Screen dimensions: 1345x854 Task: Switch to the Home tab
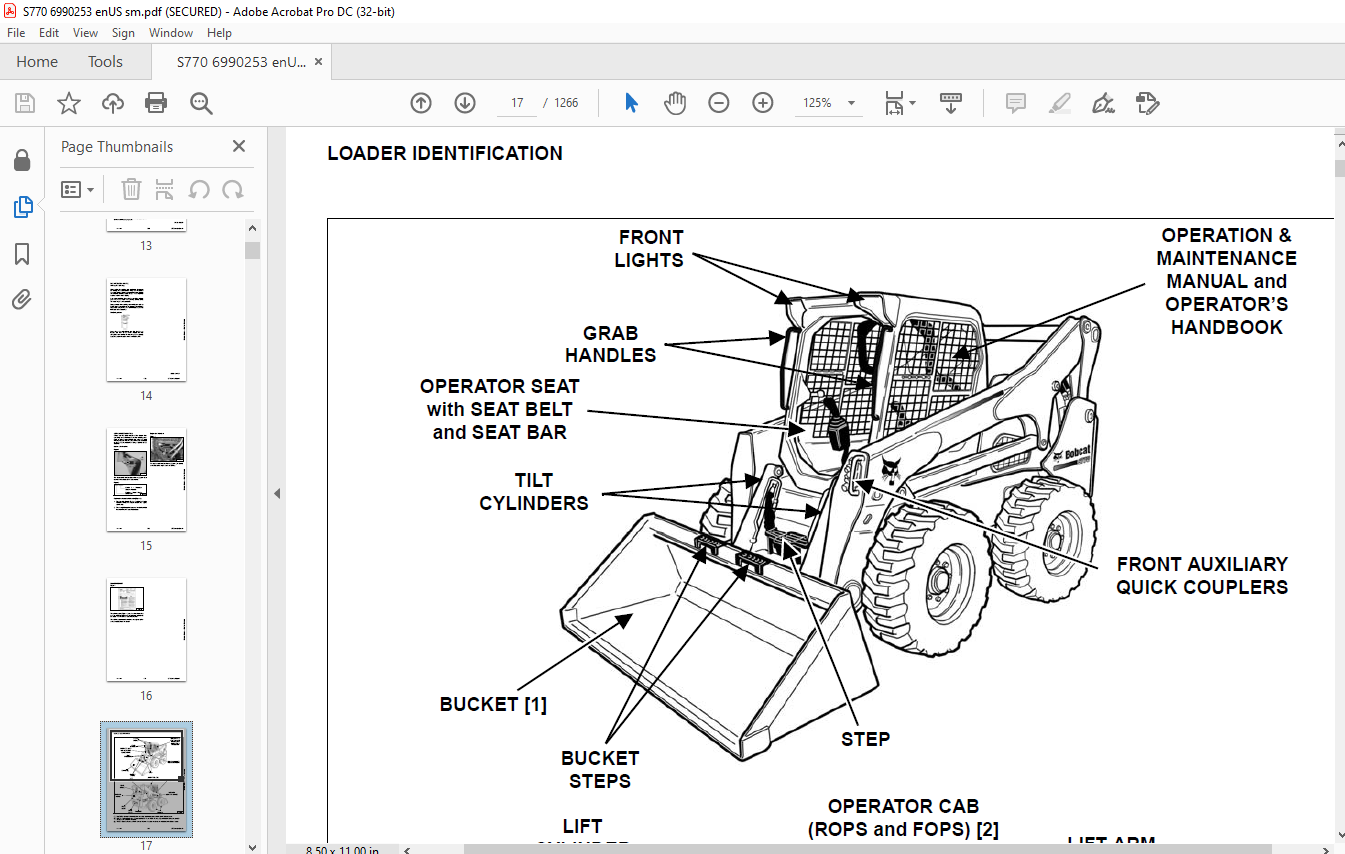pyautogui.click(x=37, y=62)
